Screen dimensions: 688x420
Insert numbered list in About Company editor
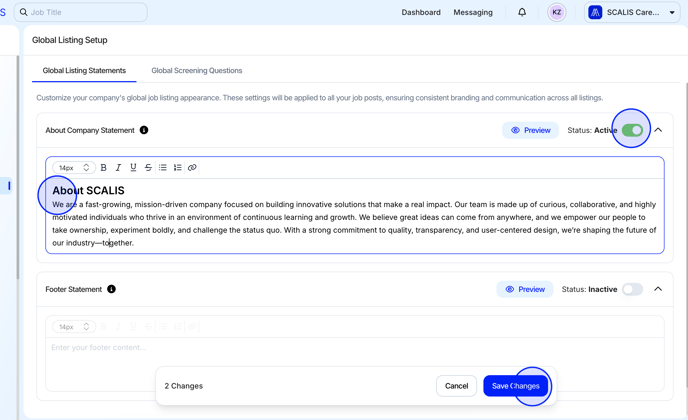point(178,168)
